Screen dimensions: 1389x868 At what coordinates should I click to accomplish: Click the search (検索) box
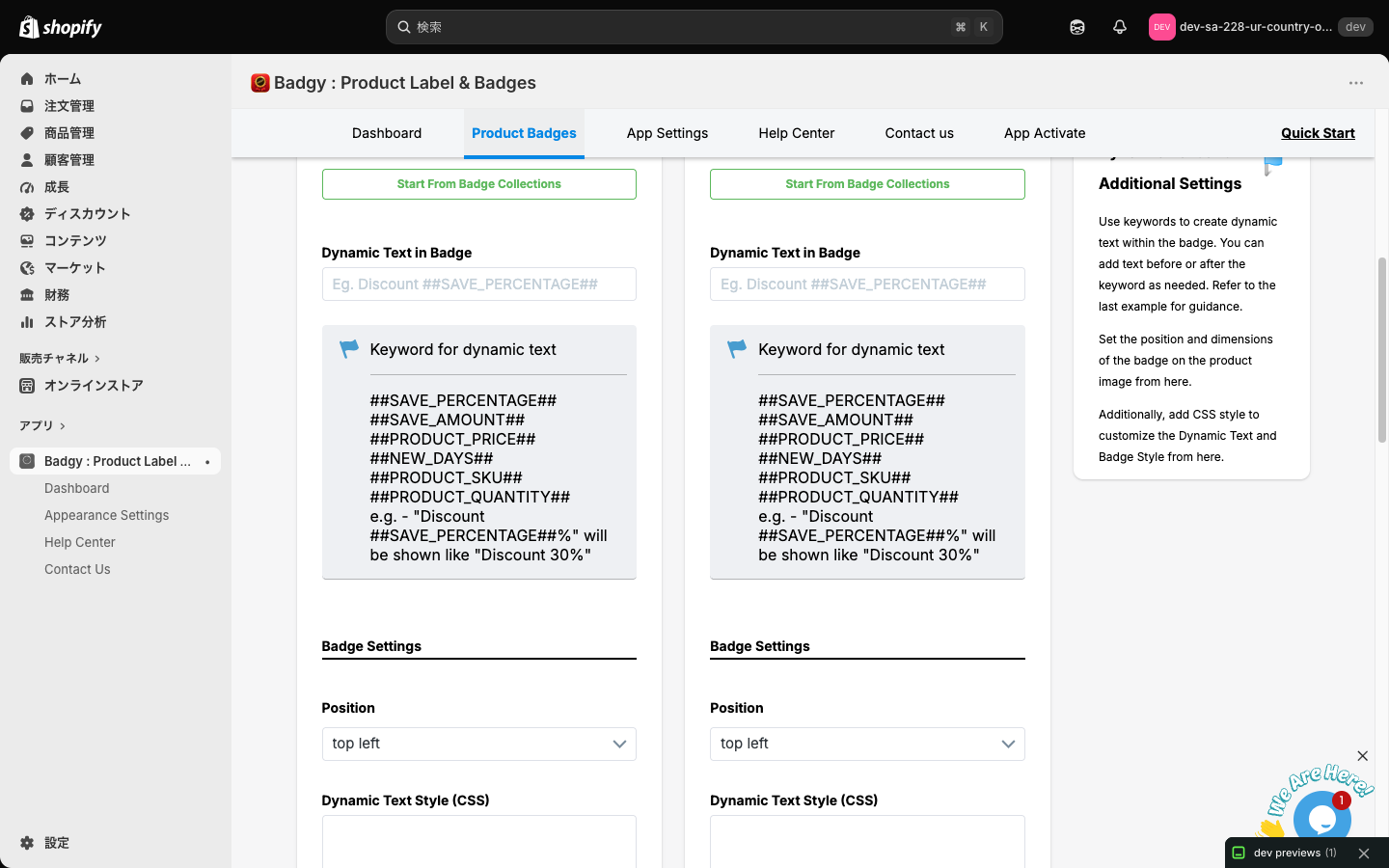[x=694, y=27]
